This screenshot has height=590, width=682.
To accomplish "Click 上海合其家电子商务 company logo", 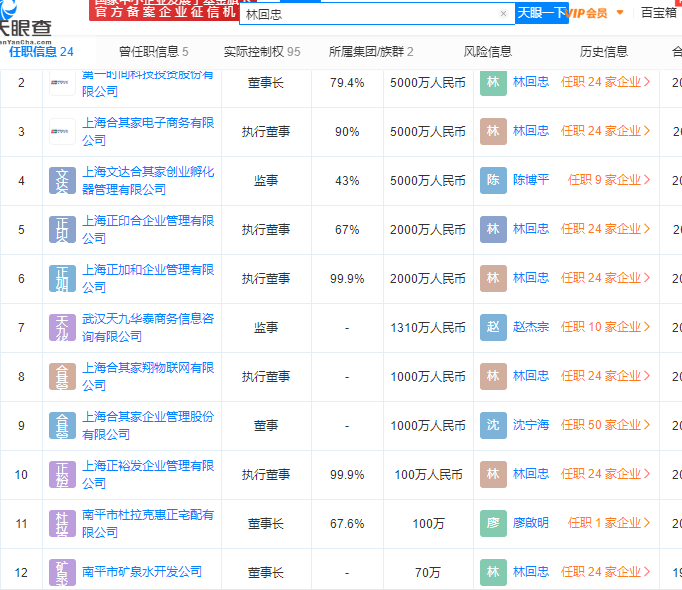I will point(62,131).
